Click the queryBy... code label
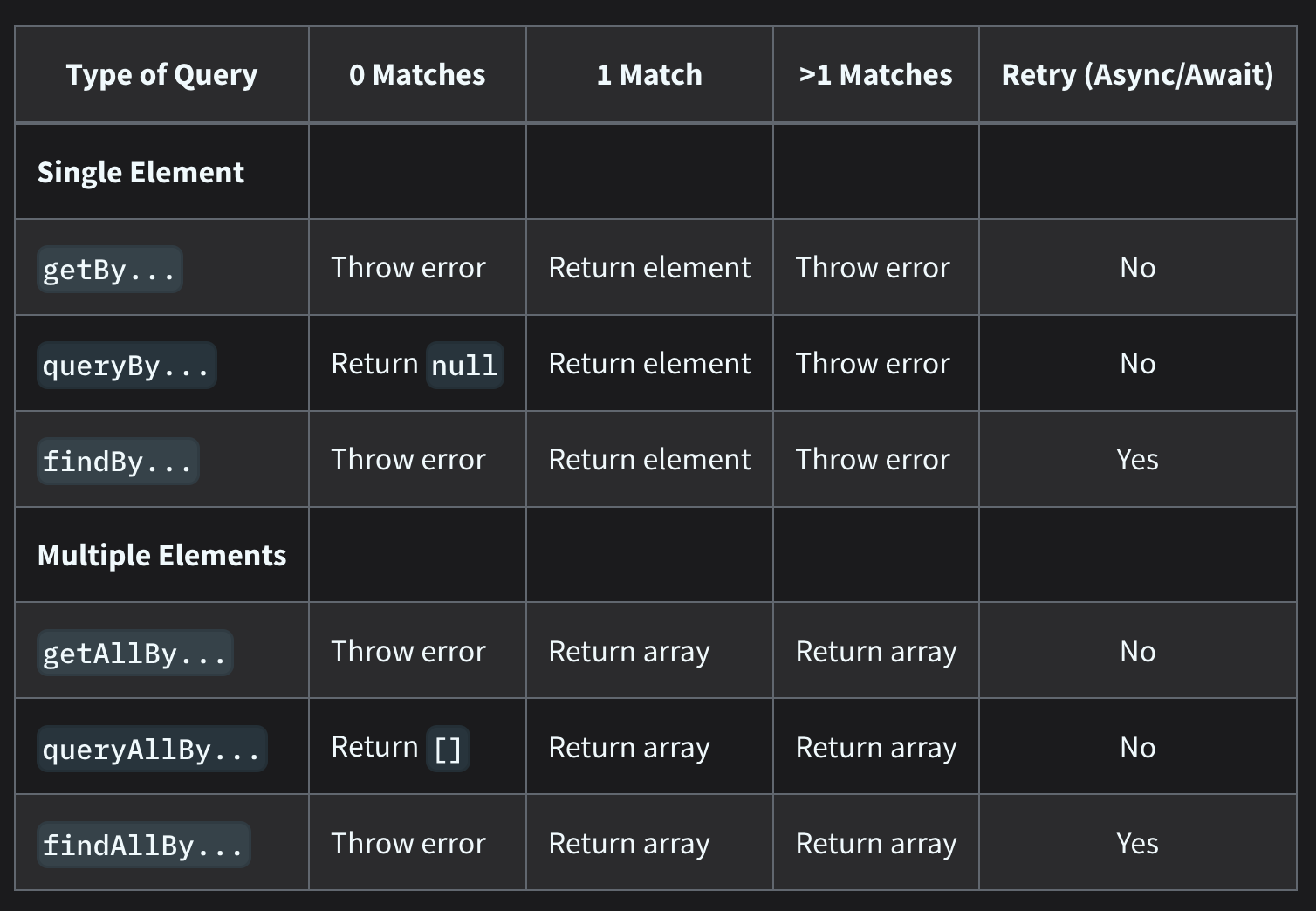Image resolution: width=1316 pixels, height=911 pixels. (x=127, y=365)
